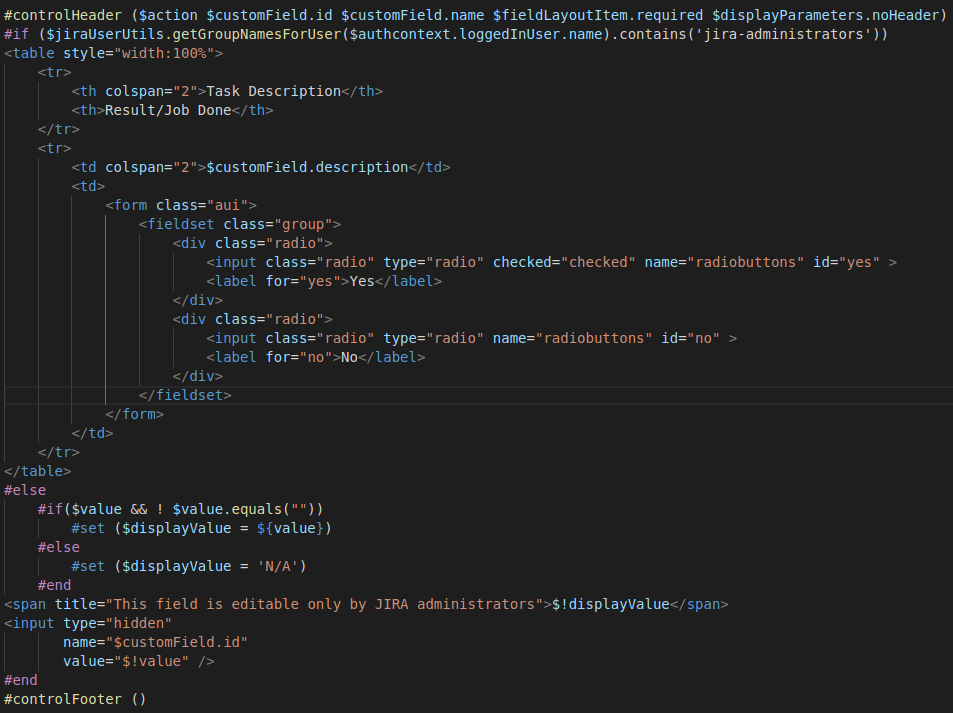The height and width of the screenshot is (713, 953).
Task: Click the label text 'Yes'
Action: [x=362, y=281]
